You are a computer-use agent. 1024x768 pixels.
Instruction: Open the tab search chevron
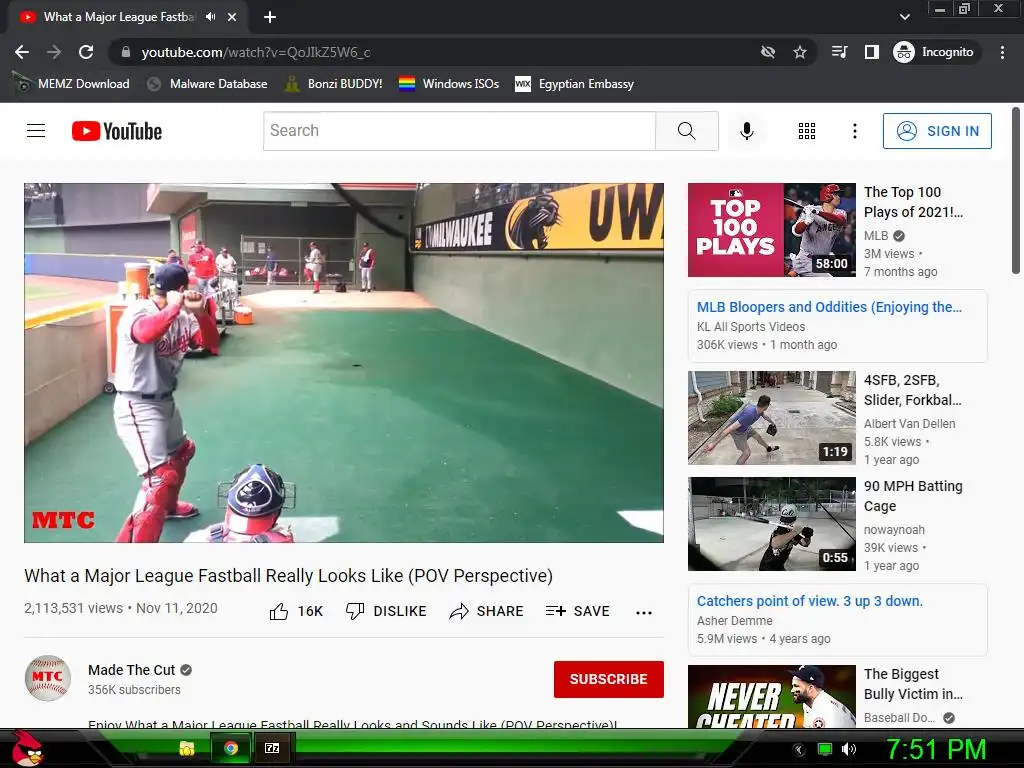904,17
